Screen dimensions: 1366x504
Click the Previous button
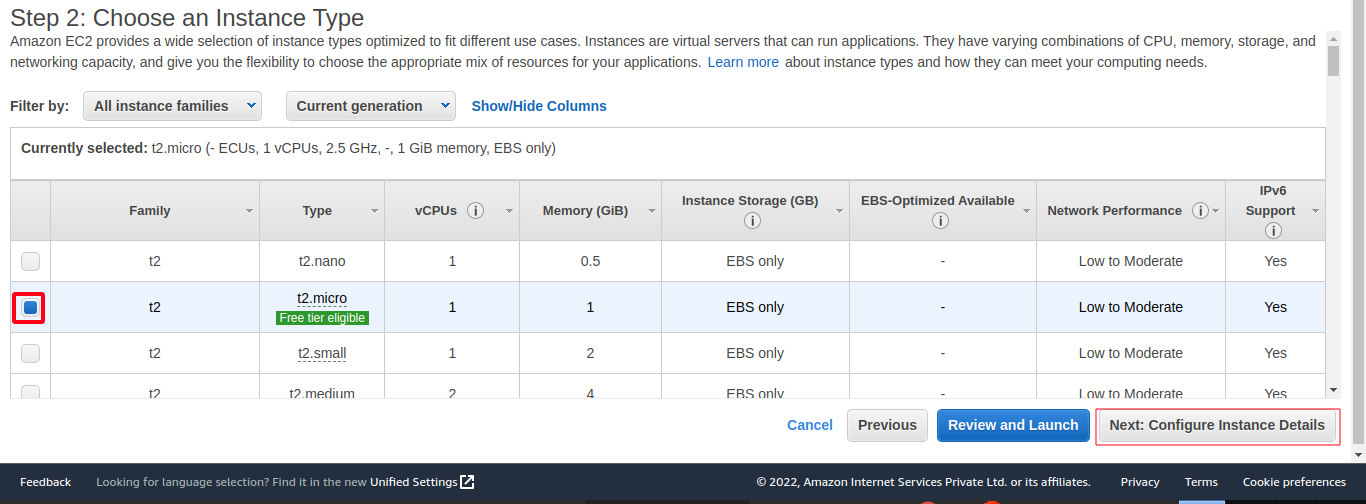[887, 425]
